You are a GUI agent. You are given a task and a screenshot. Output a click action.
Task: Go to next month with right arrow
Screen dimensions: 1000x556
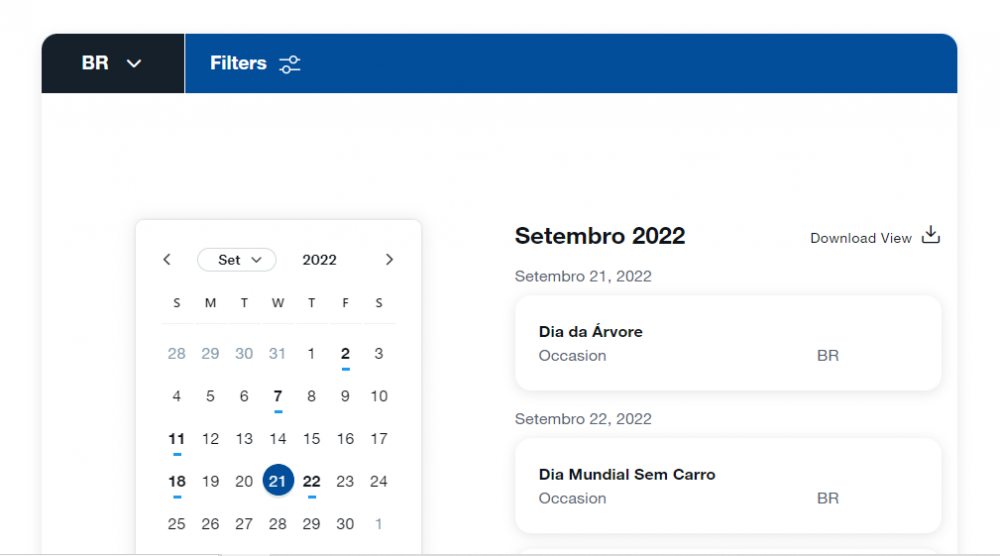tap(389, 260)
